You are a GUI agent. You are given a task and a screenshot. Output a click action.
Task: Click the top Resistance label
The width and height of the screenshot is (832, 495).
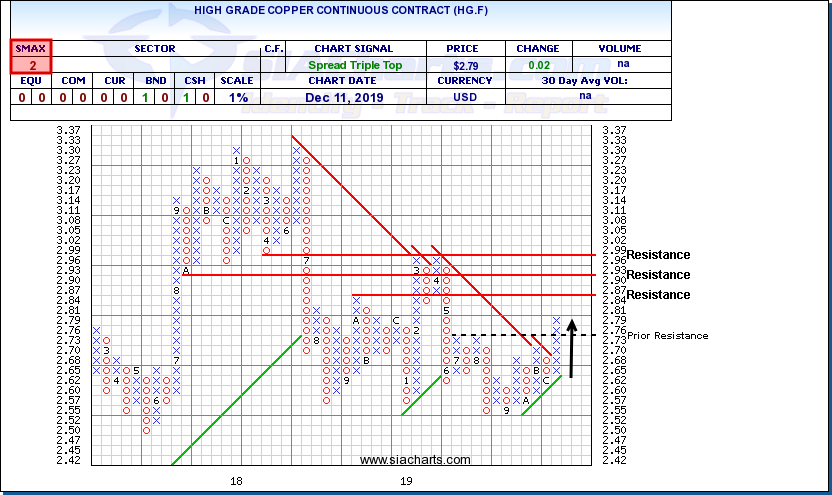coord(657,255)
